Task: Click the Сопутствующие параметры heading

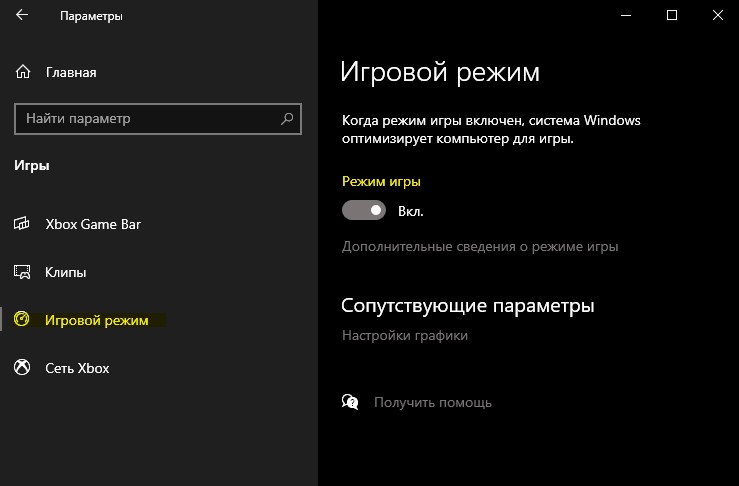Action: click(x=468, y=305)
